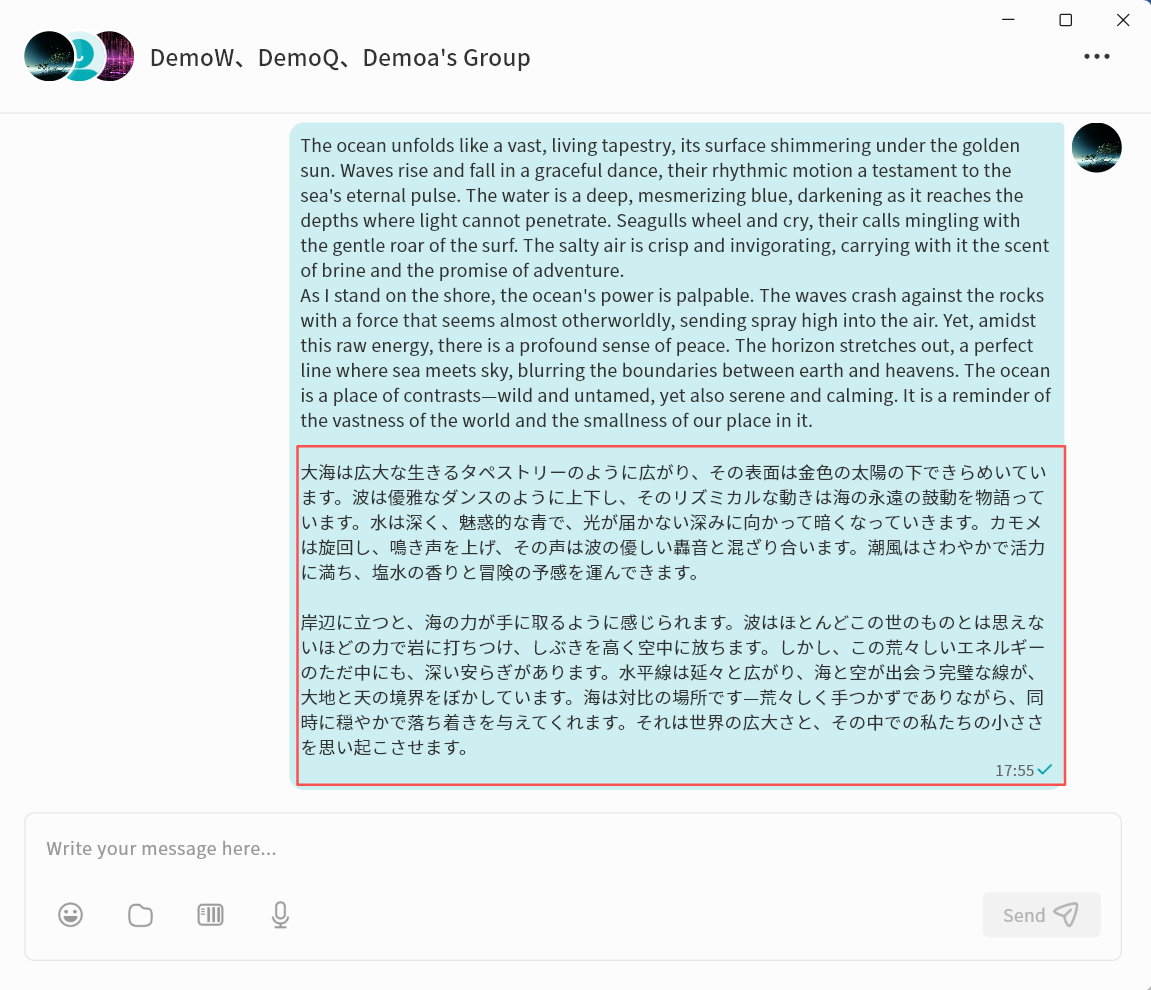The width and height of the screenshot is (1151, 990).
Task: Click the read-receipt checkmark next to 17:55
Action: pyautogui.click(x=1045, y=770)
